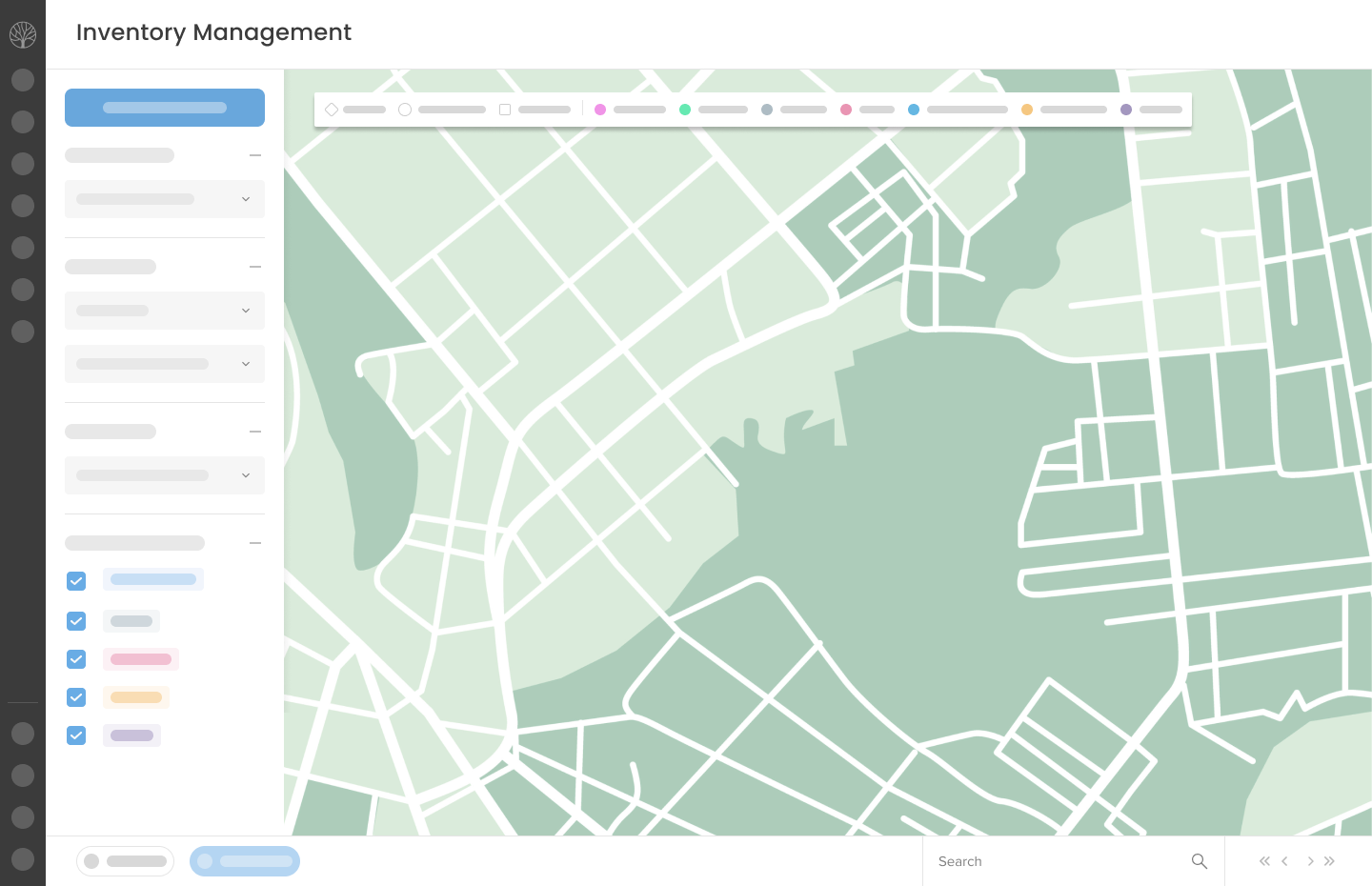
Task: Go to the first page using double-left arrows
Action: pyautogui.click(x=1264, y=861)
